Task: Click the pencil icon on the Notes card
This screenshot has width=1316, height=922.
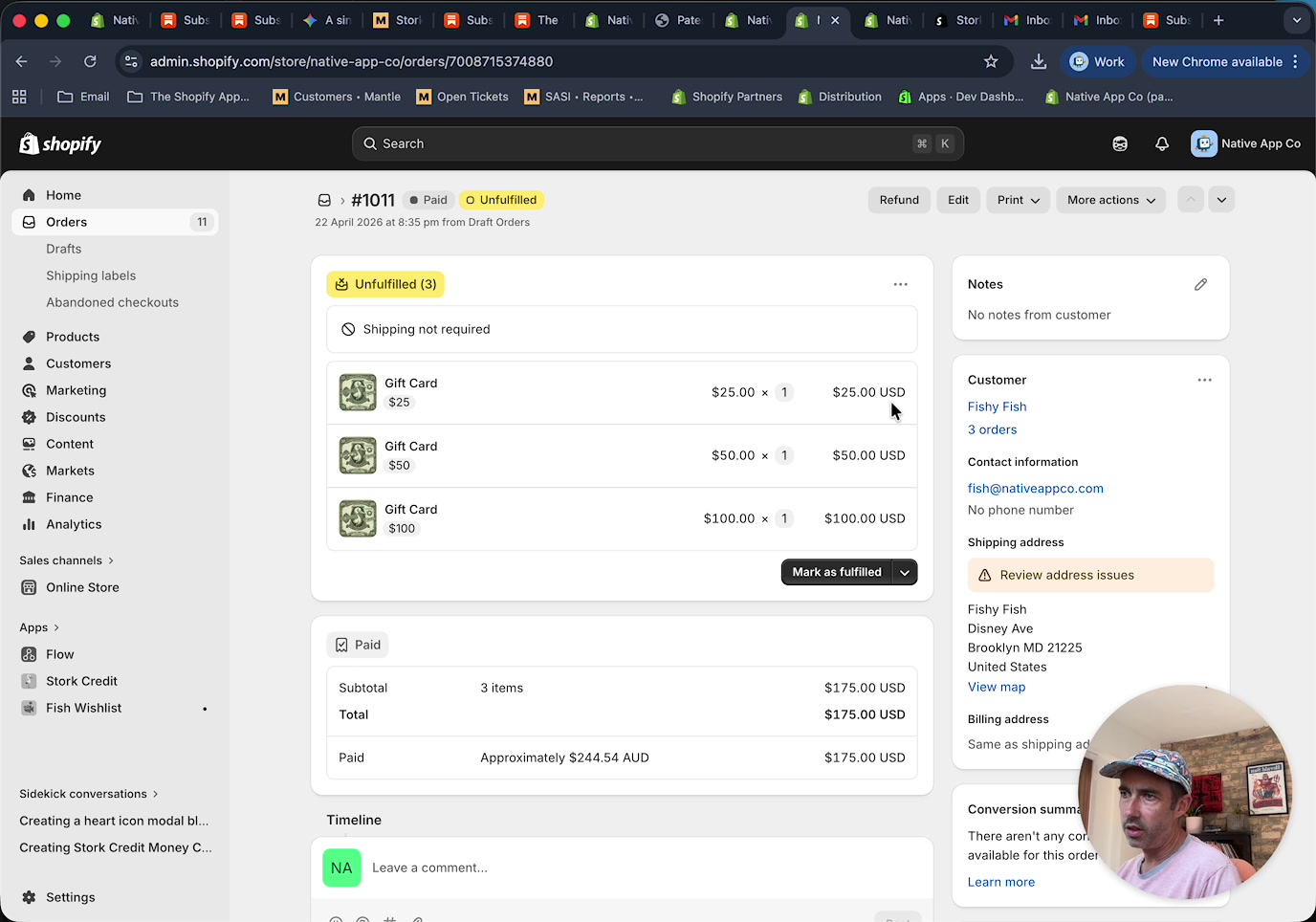Action: click(x=1201, y=284)
